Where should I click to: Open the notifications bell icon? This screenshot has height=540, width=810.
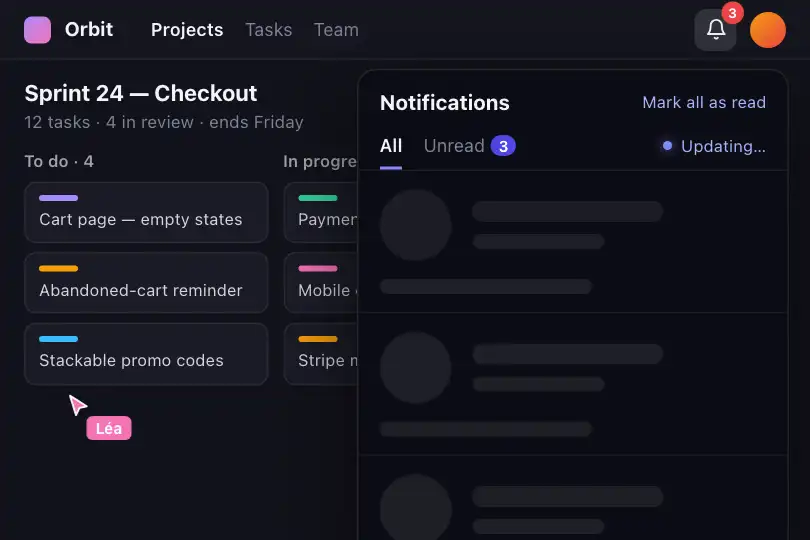[x=715, y=30]
